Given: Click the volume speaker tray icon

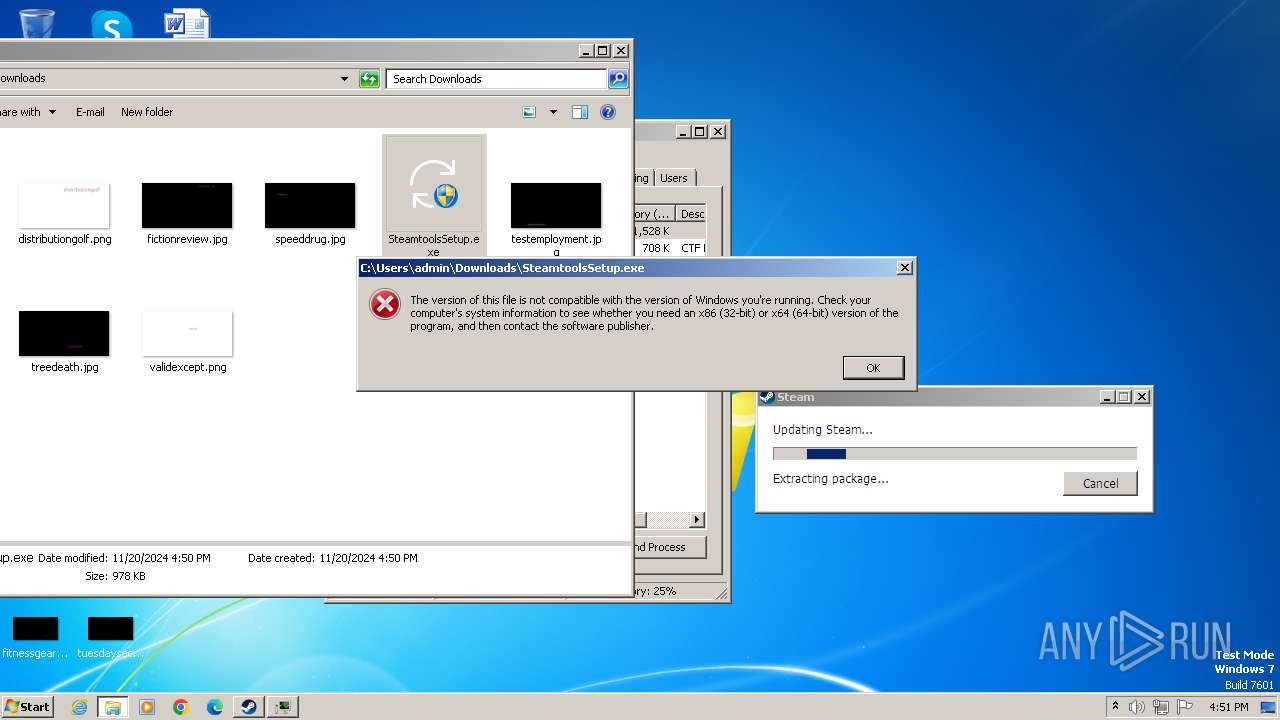Looking at the screenshot, I should pyautogui.click(x=1137, y=707).
